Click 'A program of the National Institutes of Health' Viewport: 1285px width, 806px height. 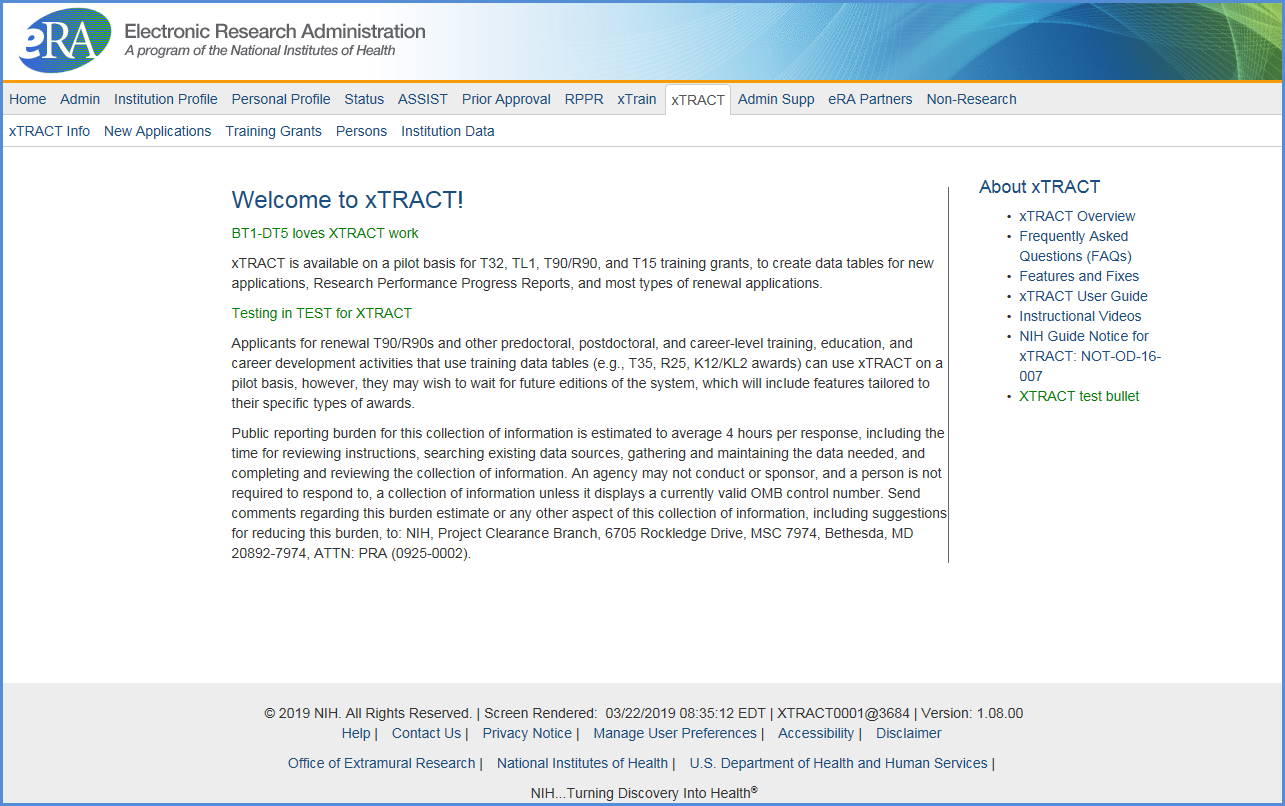pyautogui.click(x=260, y=51)
